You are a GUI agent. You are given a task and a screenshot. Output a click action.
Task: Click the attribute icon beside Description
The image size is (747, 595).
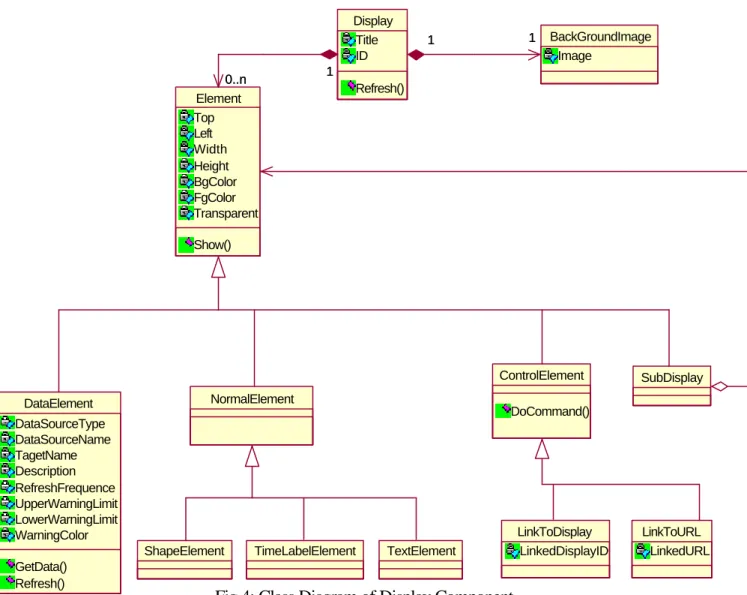tap(7, 471)
